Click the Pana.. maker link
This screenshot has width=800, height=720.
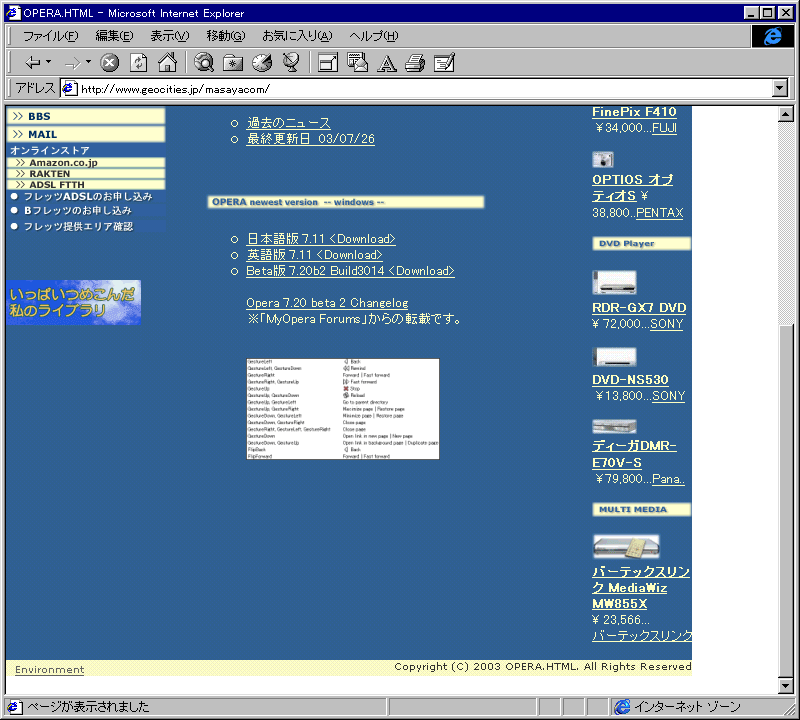(668, 479)
